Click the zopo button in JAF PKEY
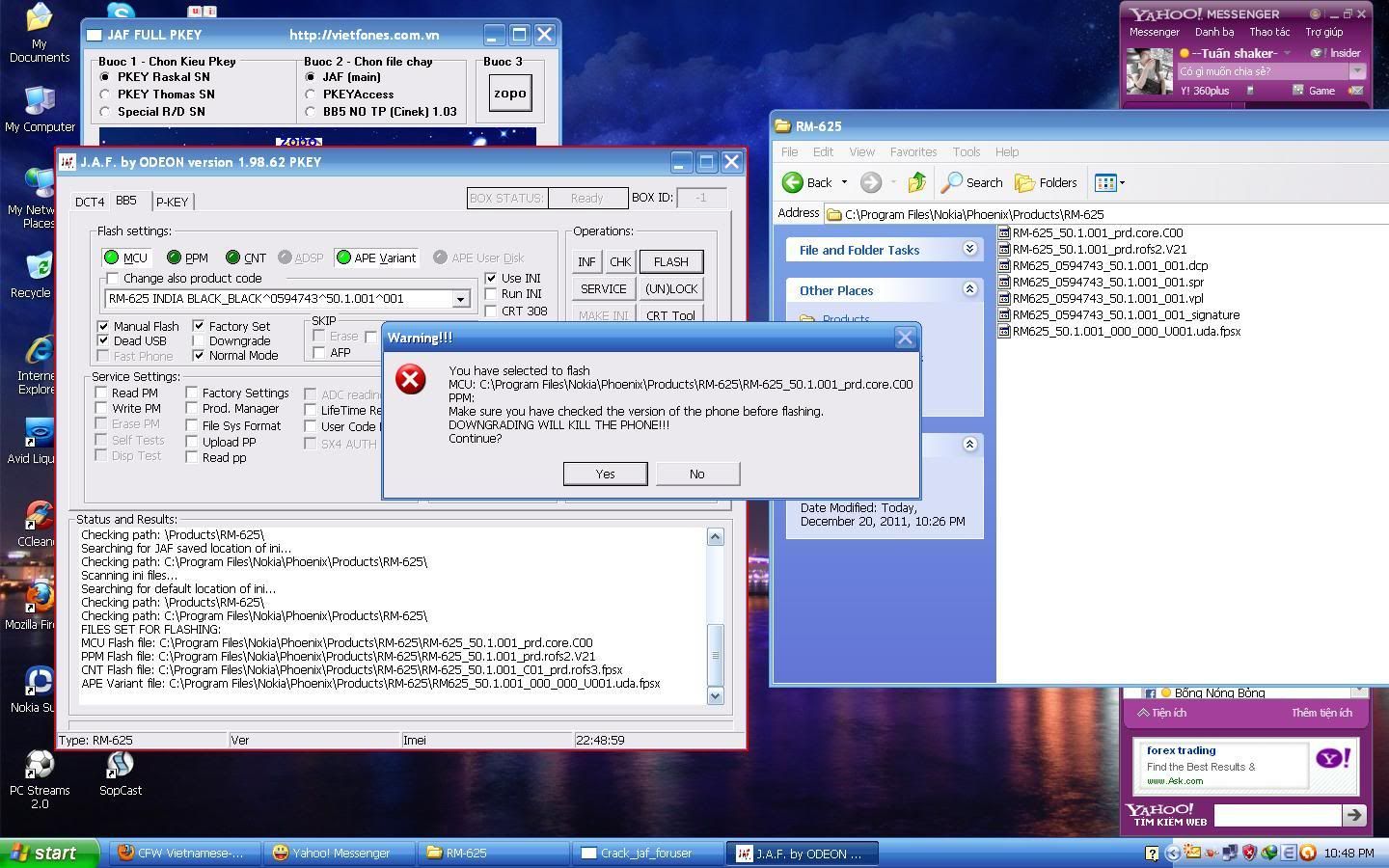This screenshot has width=1389, height=868. (x=510, y=94)
